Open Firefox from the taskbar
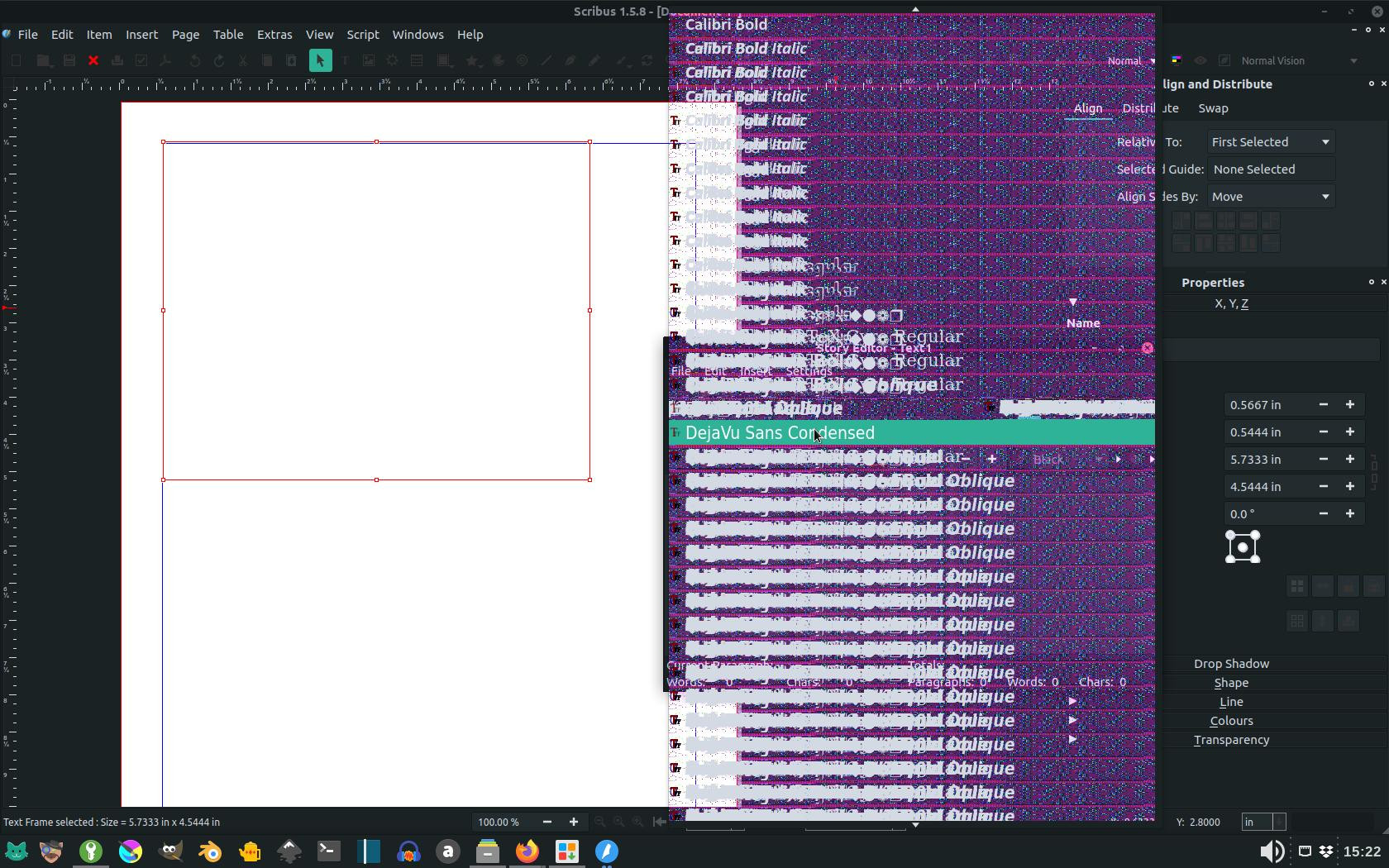Image resolution: width=1389 pixels, height=868 pixels. pyautogui.click(x=527, y=851)
